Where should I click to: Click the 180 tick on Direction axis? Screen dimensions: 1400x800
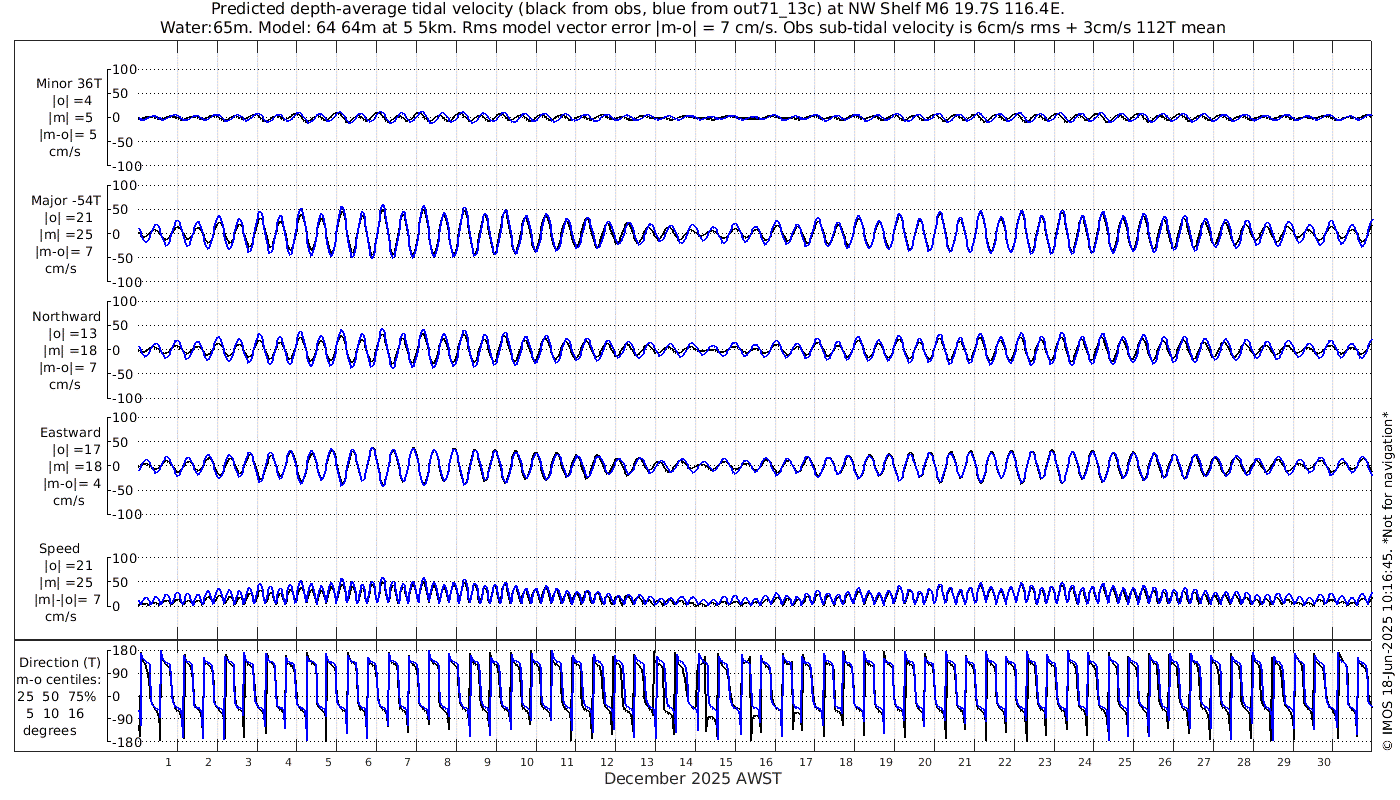(123, 651)
